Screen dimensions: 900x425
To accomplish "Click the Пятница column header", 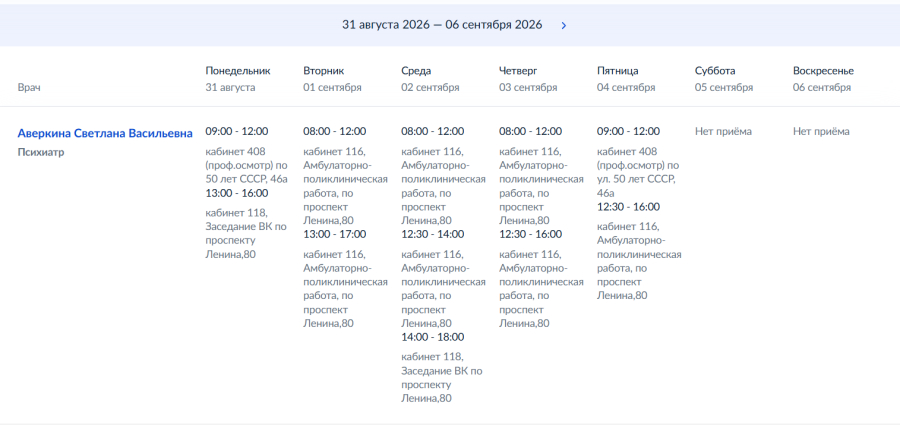I will coord(618,71).
